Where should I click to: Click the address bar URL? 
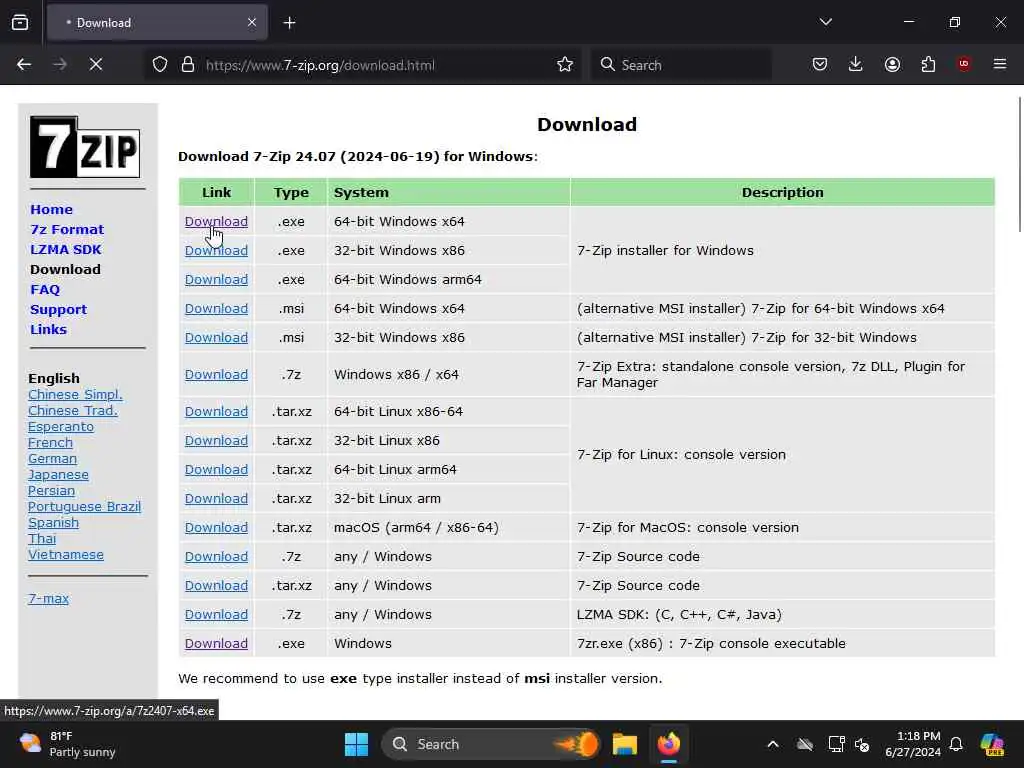(x=320, y=65)
